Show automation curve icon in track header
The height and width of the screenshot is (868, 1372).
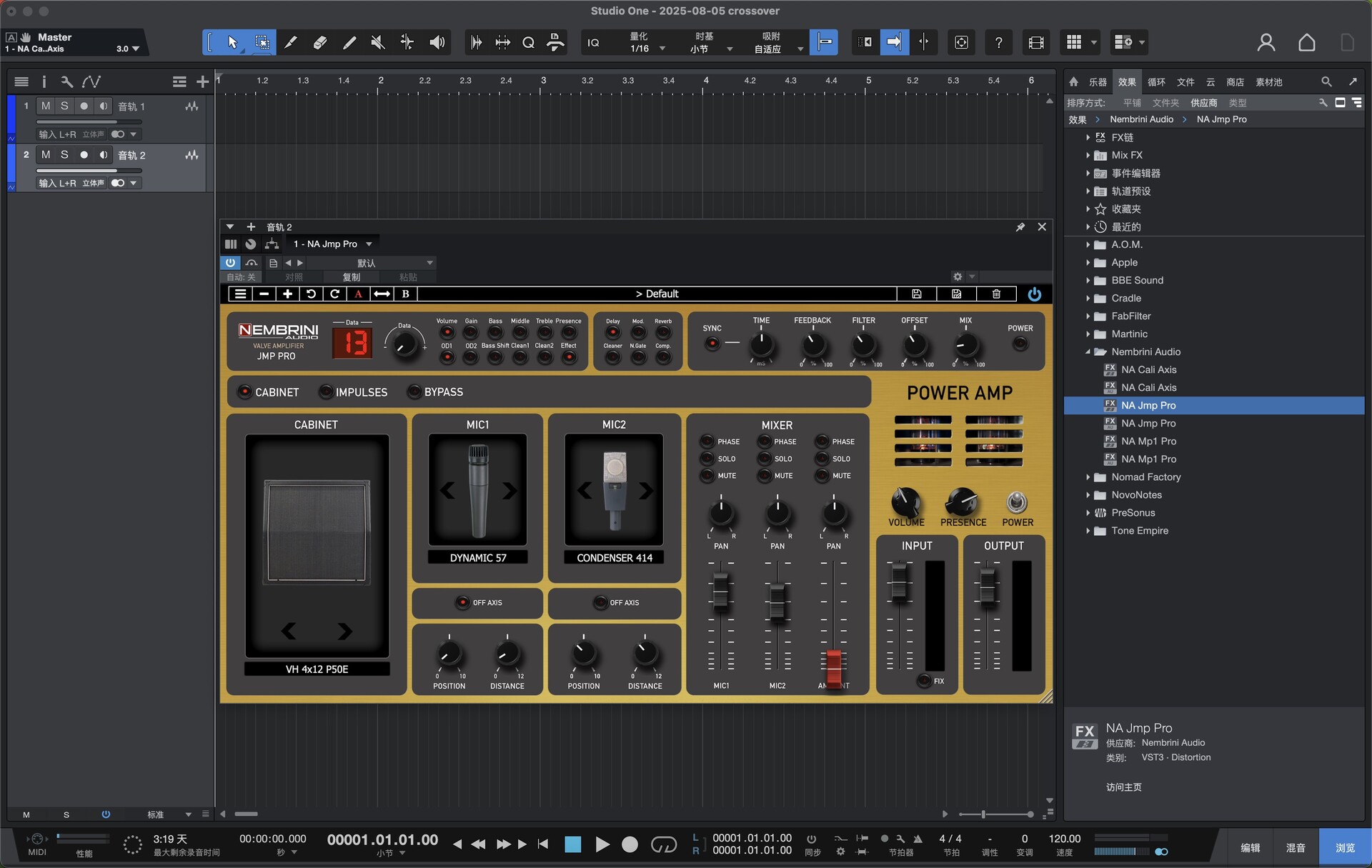pos(91,81)
